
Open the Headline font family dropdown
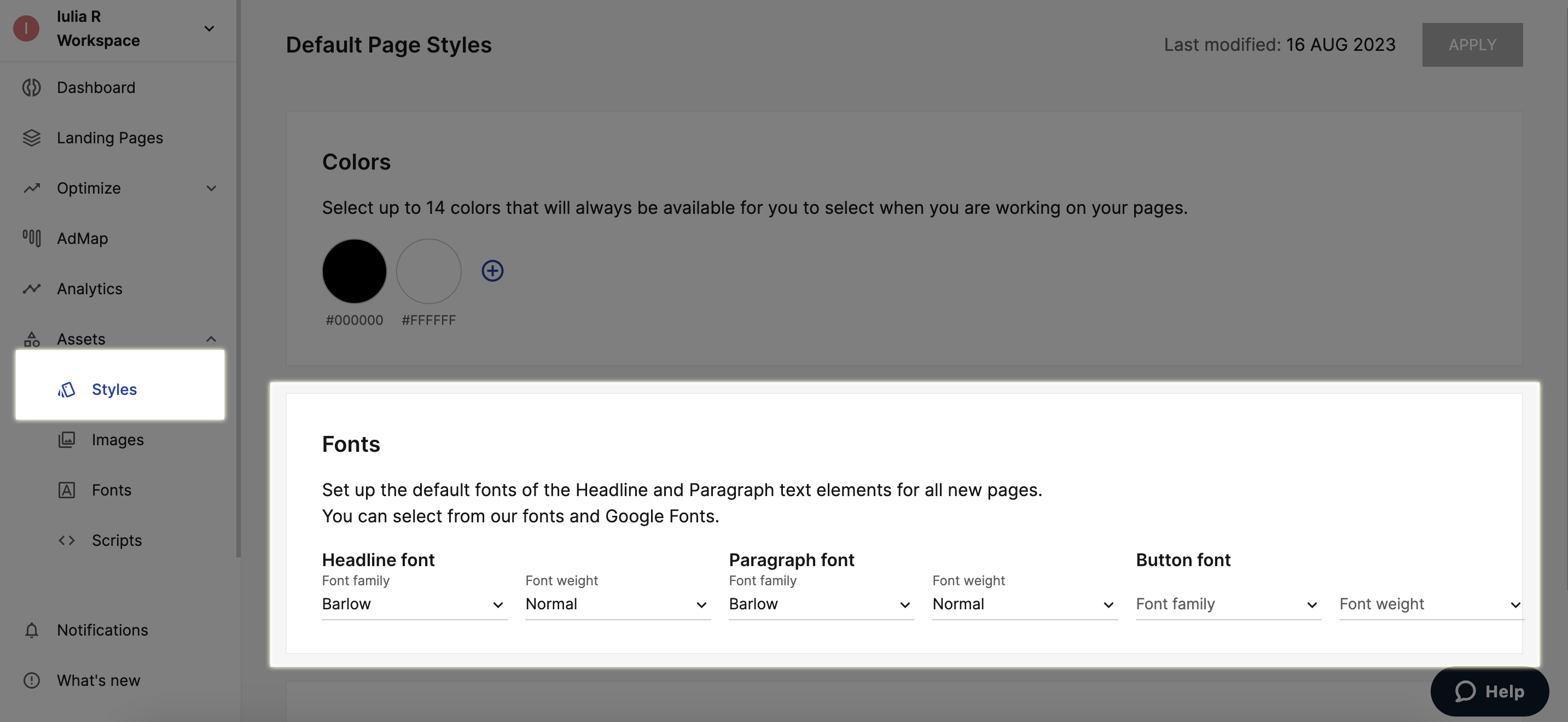tap(414, 604)
